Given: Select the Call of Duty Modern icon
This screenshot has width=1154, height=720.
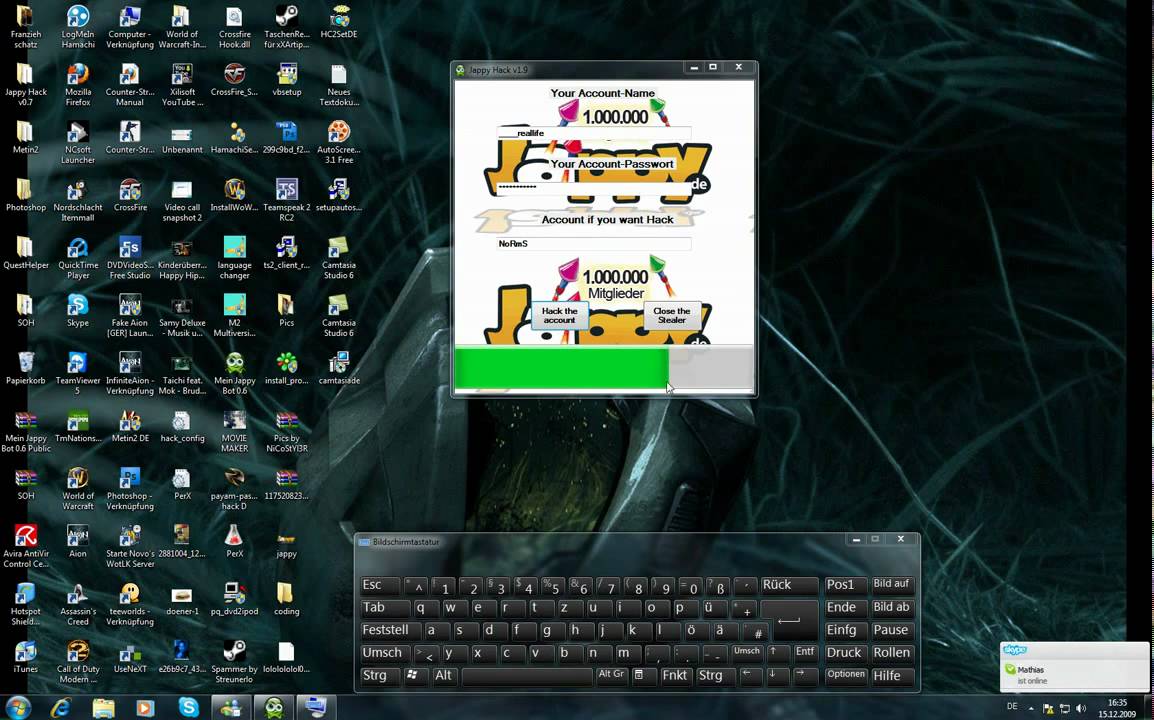Looking at the screenshot, I should (78, 661).
